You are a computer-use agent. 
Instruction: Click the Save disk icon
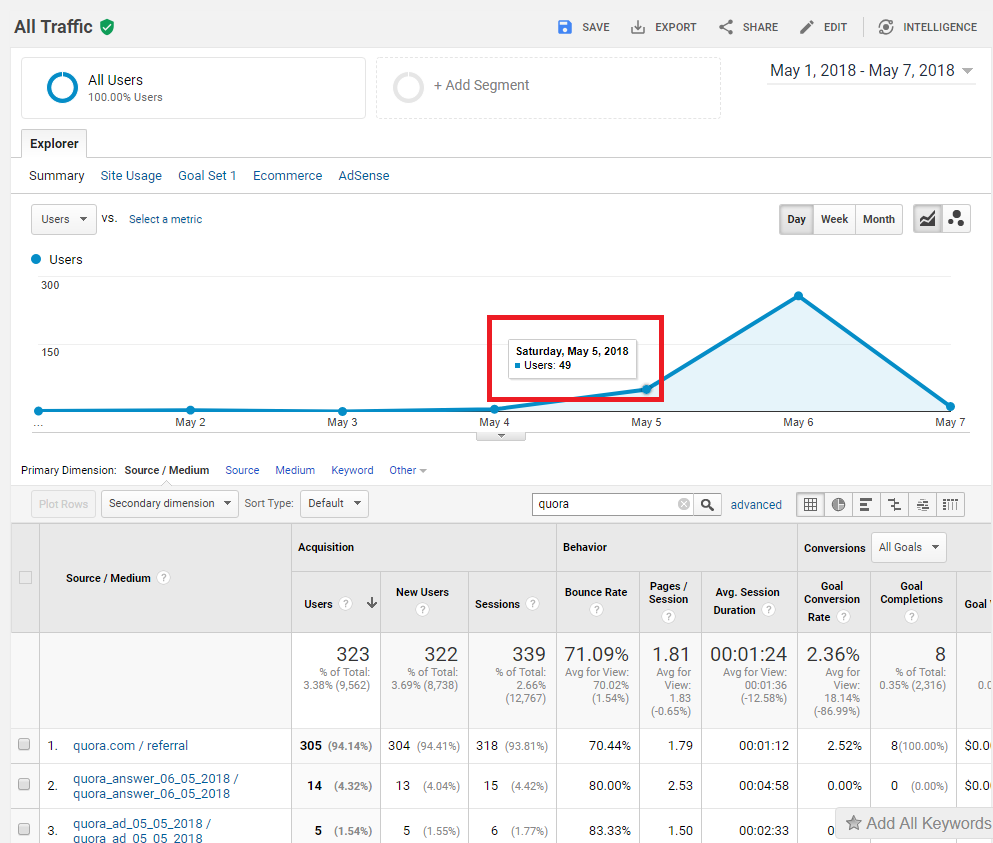tap(564, 27)
